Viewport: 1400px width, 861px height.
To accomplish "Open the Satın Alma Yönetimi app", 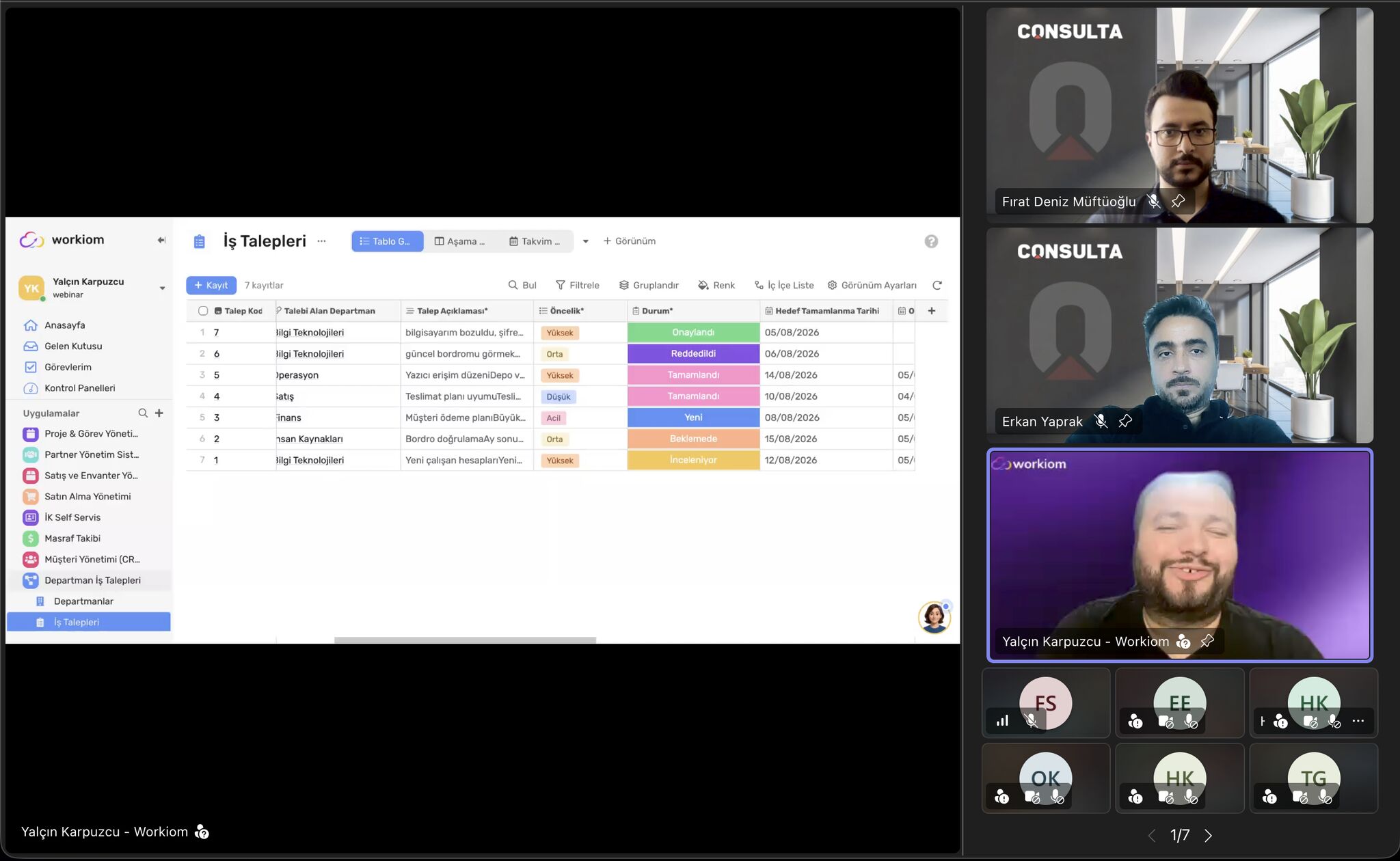I will point(89,497).
